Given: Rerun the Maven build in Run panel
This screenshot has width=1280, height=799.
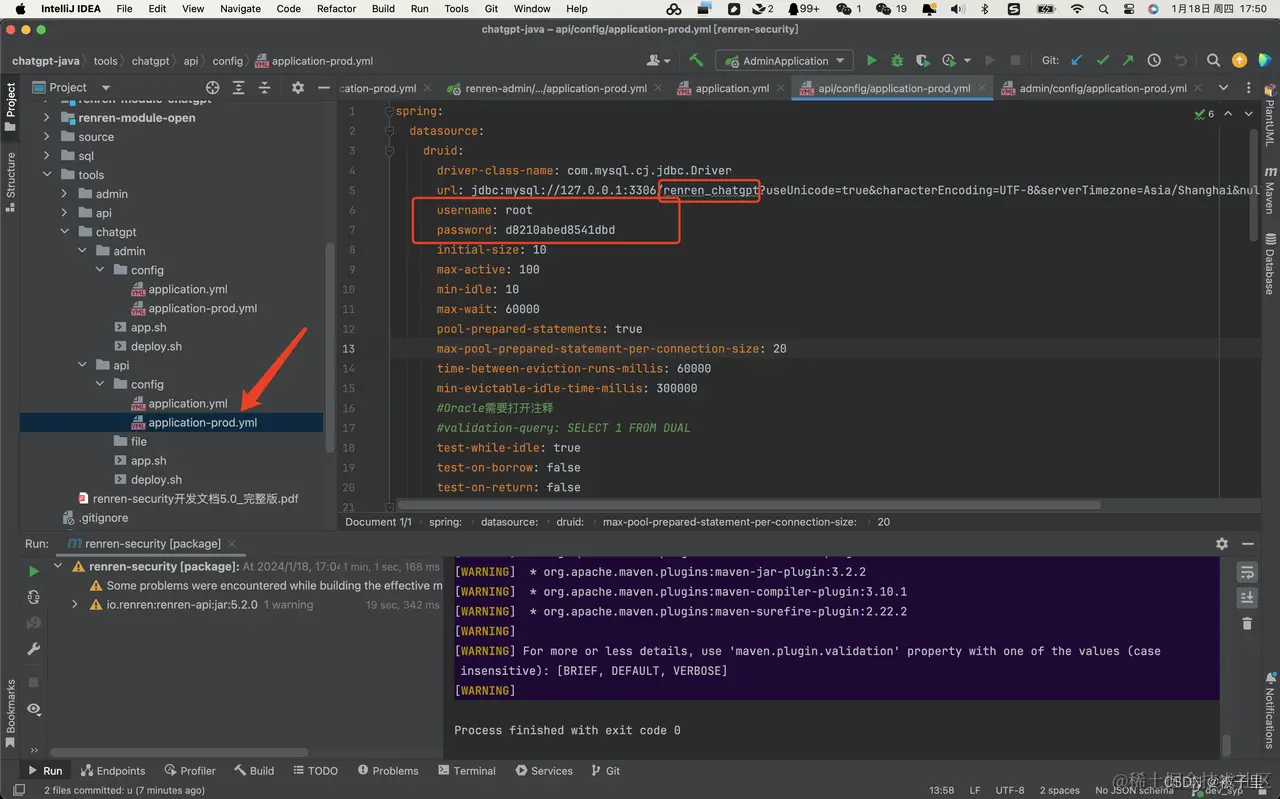Looking at the screenshot, I should point(33,571).
